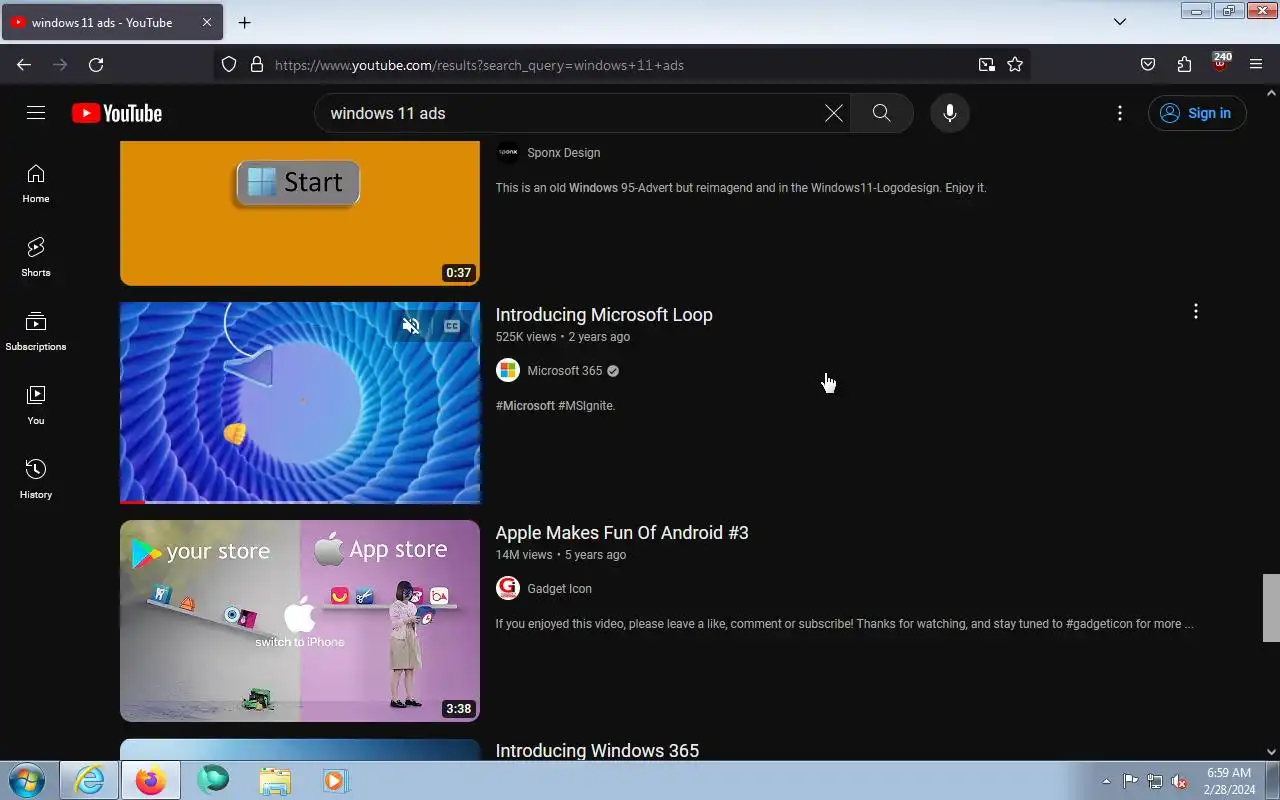Open the Firefox extensions puzzle icon

1184,65
